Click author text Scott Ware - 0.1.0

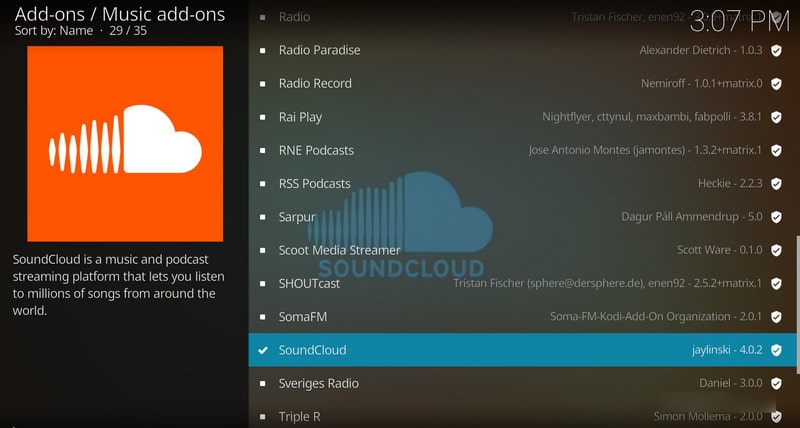pos(720,250)
